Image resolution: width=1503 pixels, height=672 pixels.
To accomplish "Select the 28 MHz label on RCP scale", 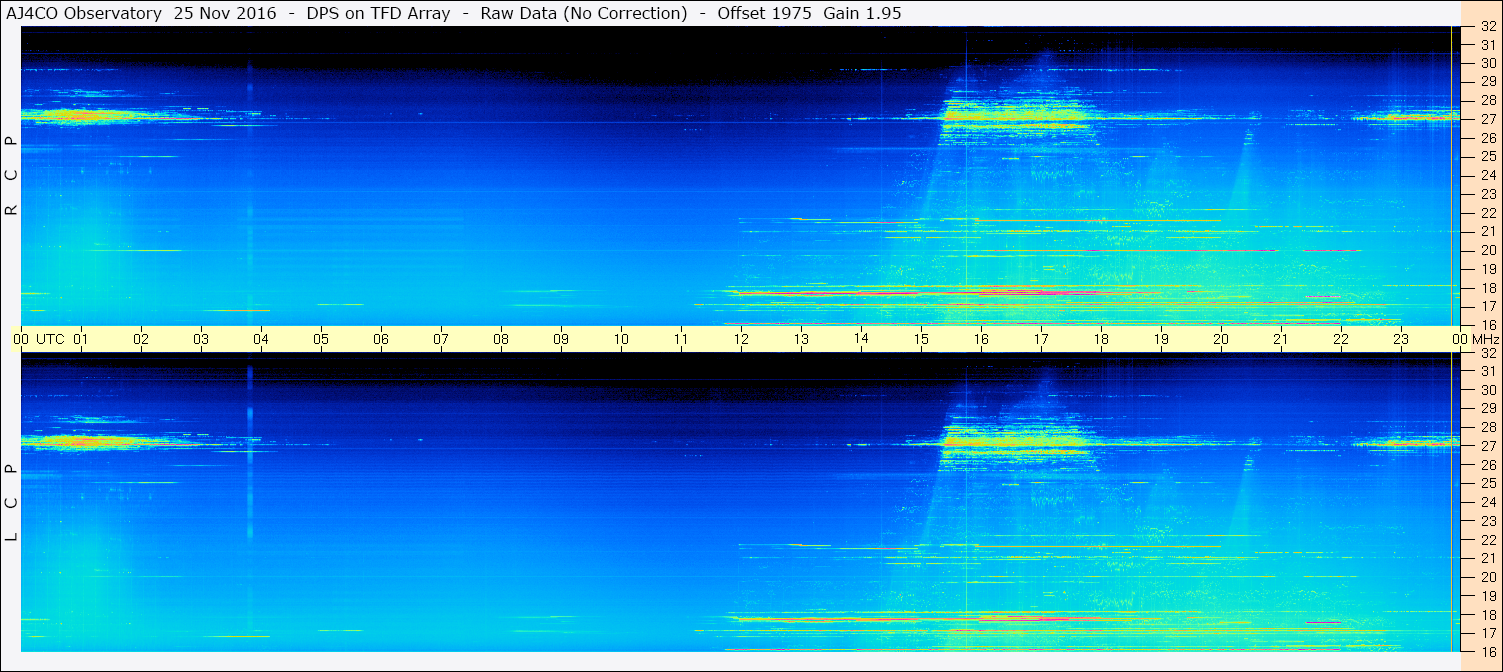I will [1487, 100].
